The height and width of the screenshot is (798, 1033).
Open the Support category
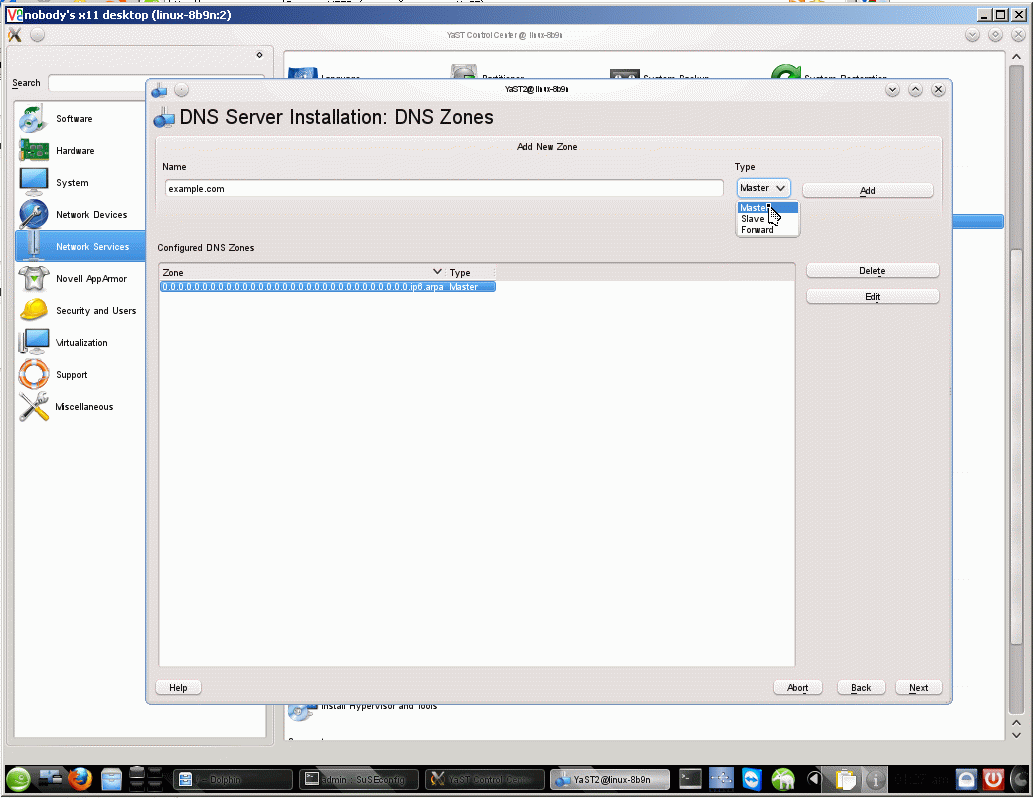tap(71, 375)
